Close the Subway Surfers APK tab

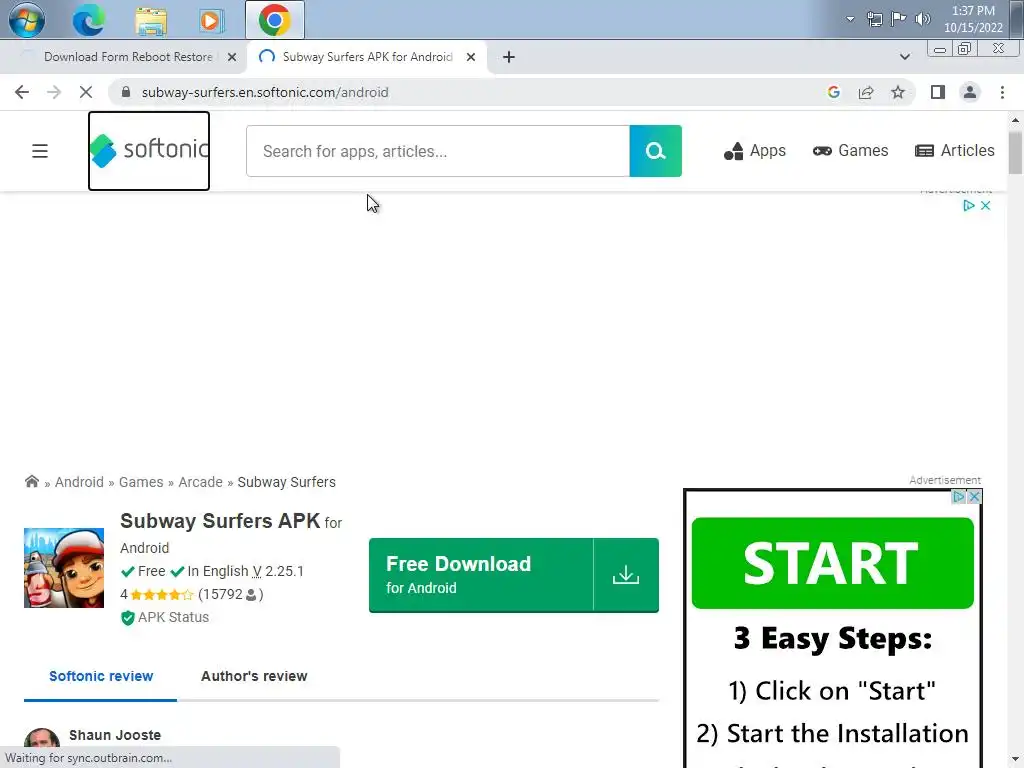[471, 57]
